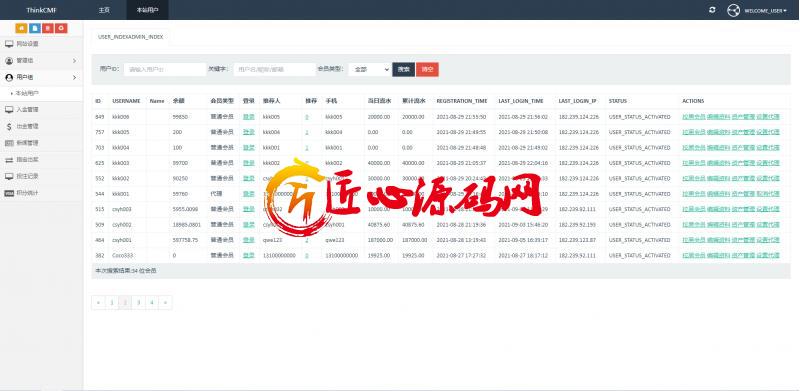The width and height of the screenshot is (800, 391).
Task: Switch to the 主页 top tab
Action: (104, 10)
